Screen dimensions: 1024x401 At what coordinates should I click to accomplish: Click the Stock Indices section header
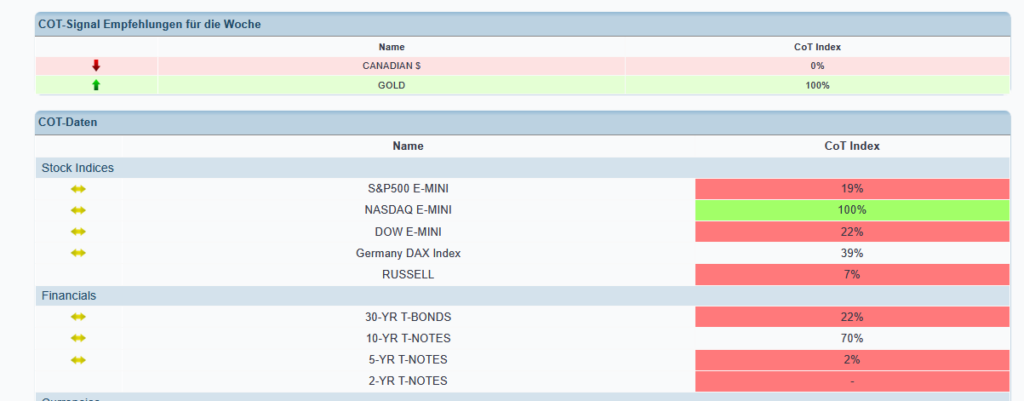[78, 168]
